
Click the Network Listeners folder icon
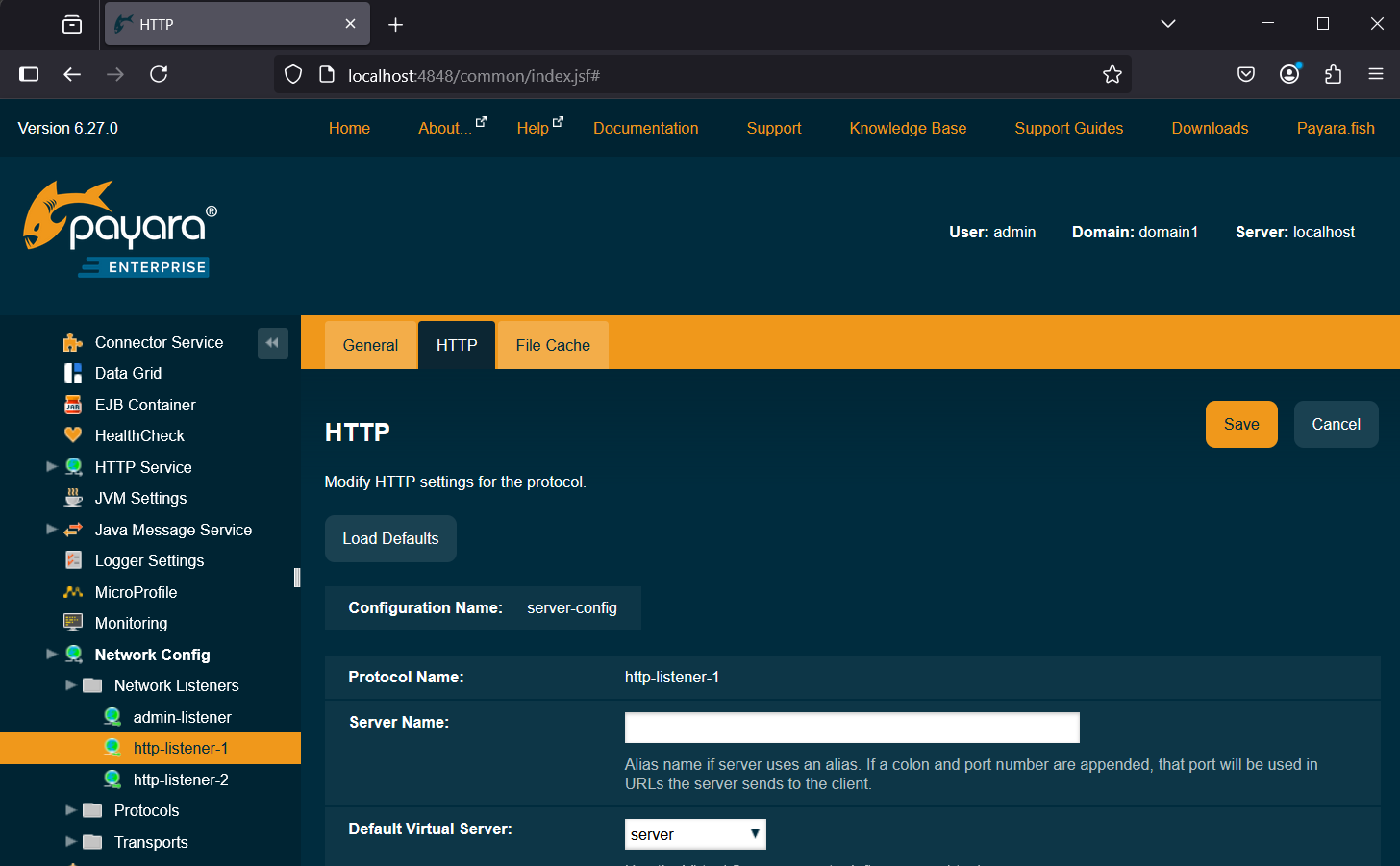(92, 685)
